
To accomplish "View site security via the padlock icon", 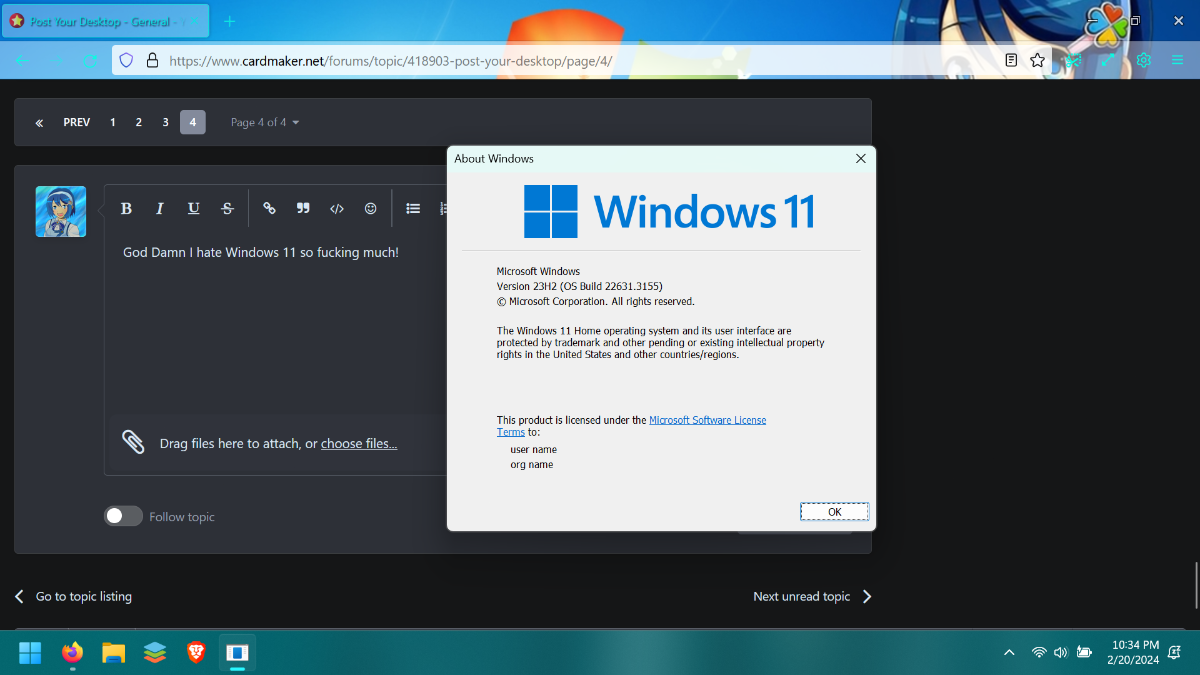I will [x=152, y=60].
